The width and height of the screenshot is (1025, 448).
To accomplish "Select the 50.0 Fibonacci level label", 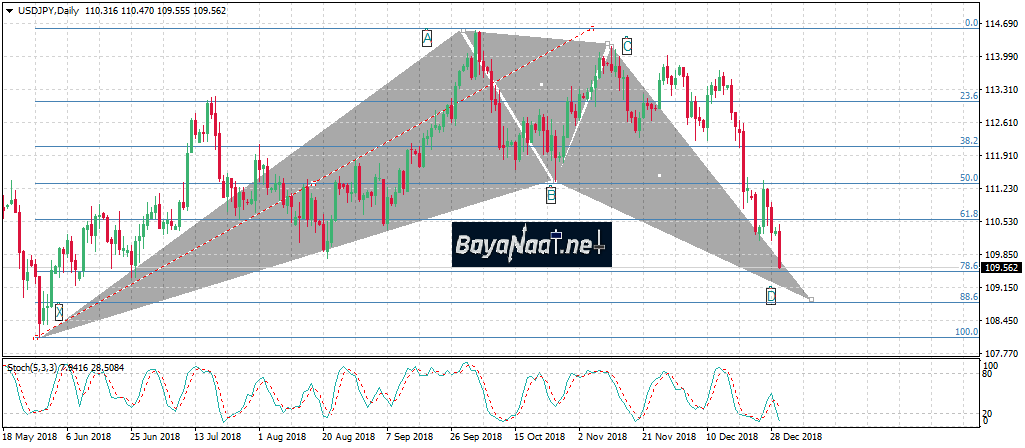I will [x=968, y=178].
